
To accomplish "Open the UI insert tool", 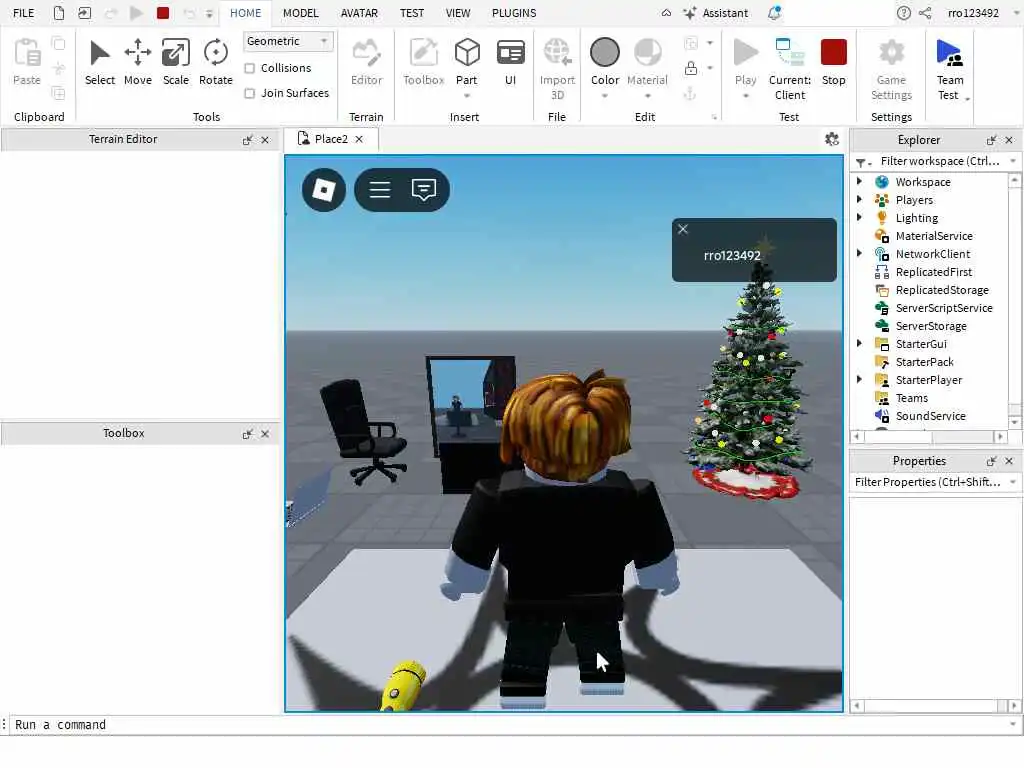I will 510,61.
